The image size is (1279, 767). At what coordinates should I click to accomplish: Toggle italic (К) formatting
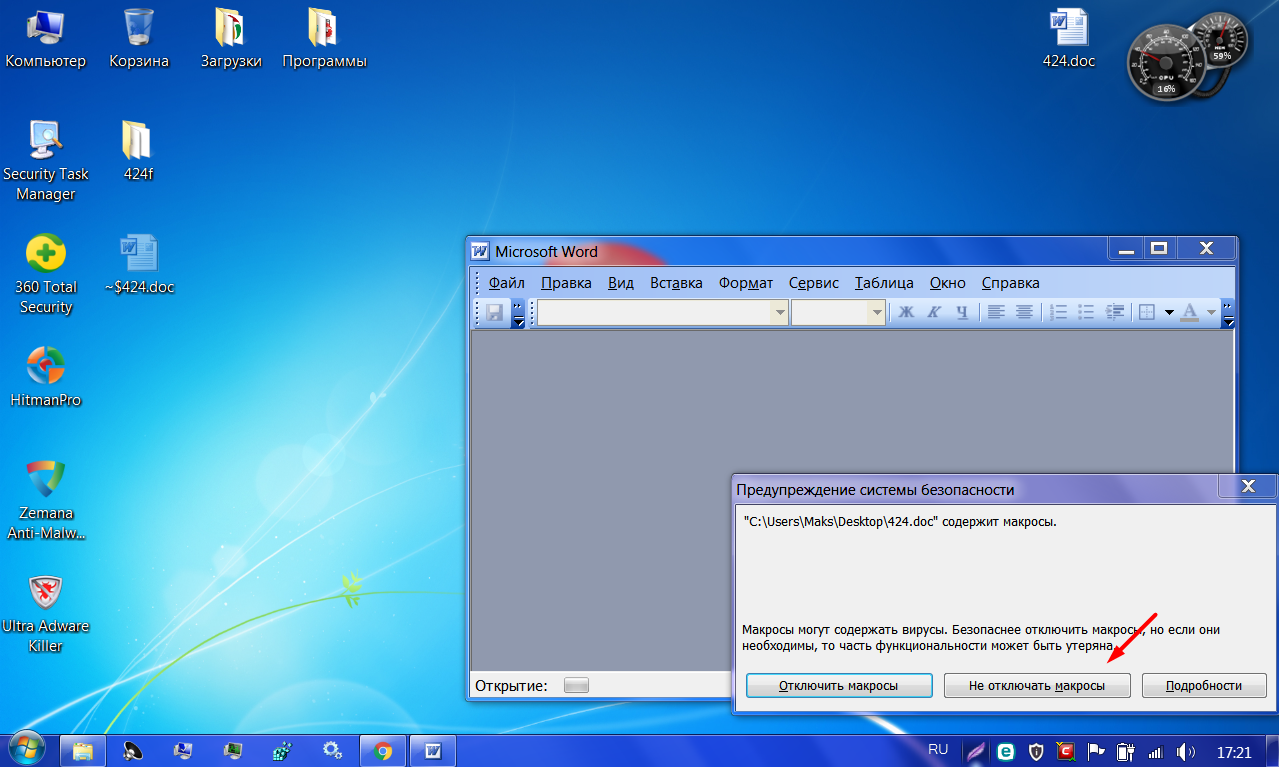pyautogui.click(x=934, y=312)
